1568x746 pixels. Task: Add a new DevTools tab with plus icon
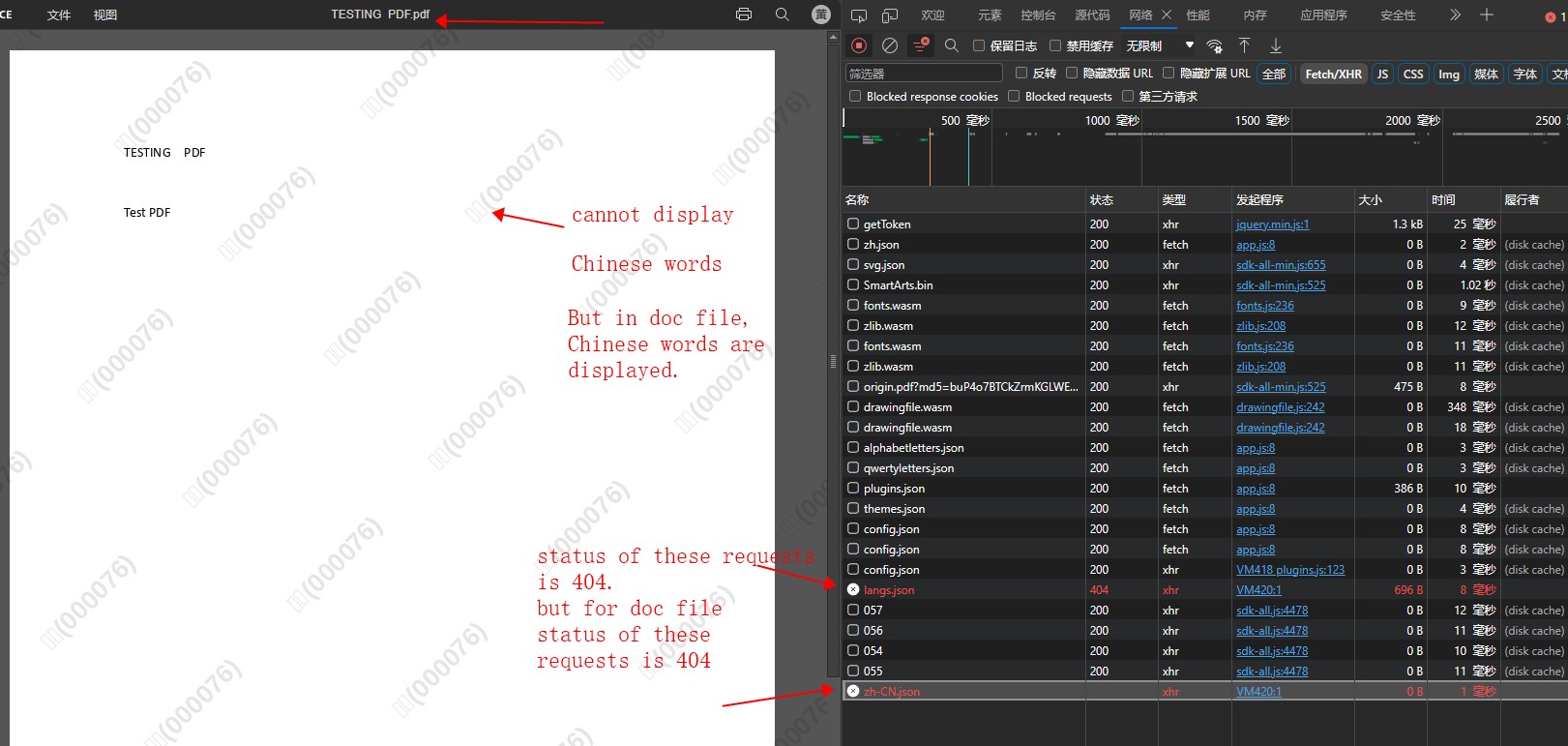(1487, 15)
